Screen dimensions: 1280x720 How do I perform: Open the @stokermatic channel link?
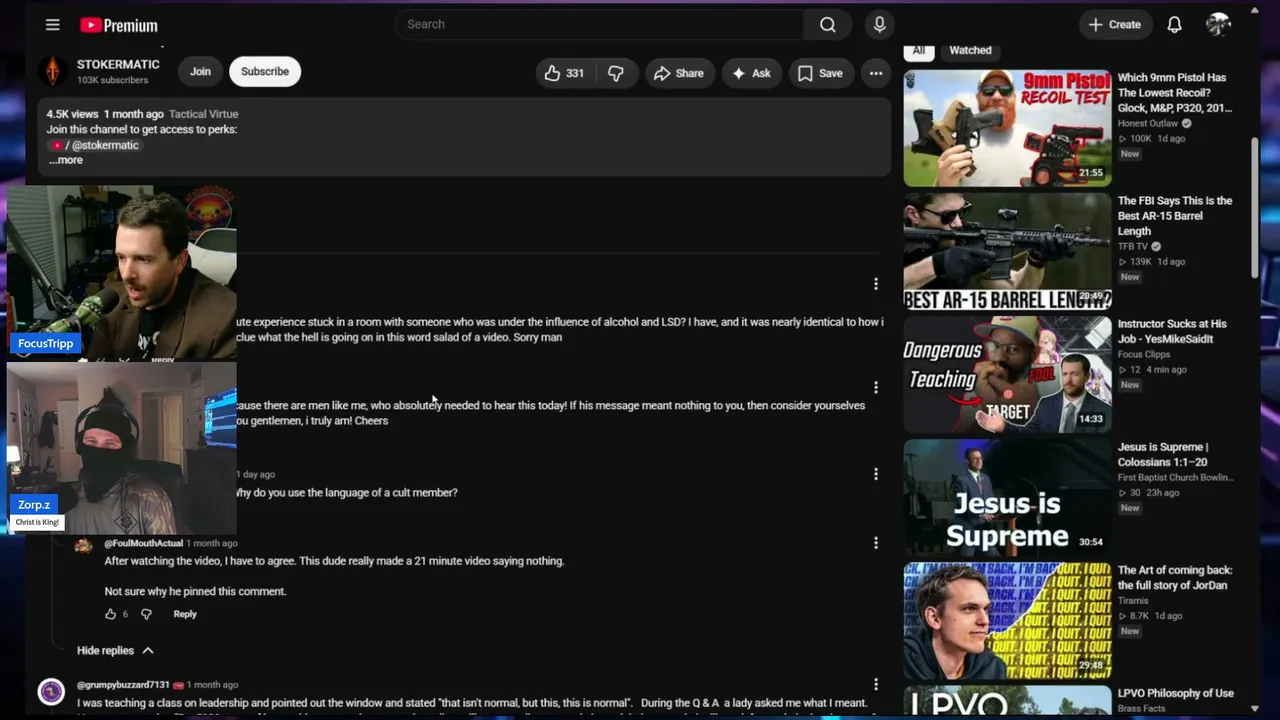coord(95,145)
